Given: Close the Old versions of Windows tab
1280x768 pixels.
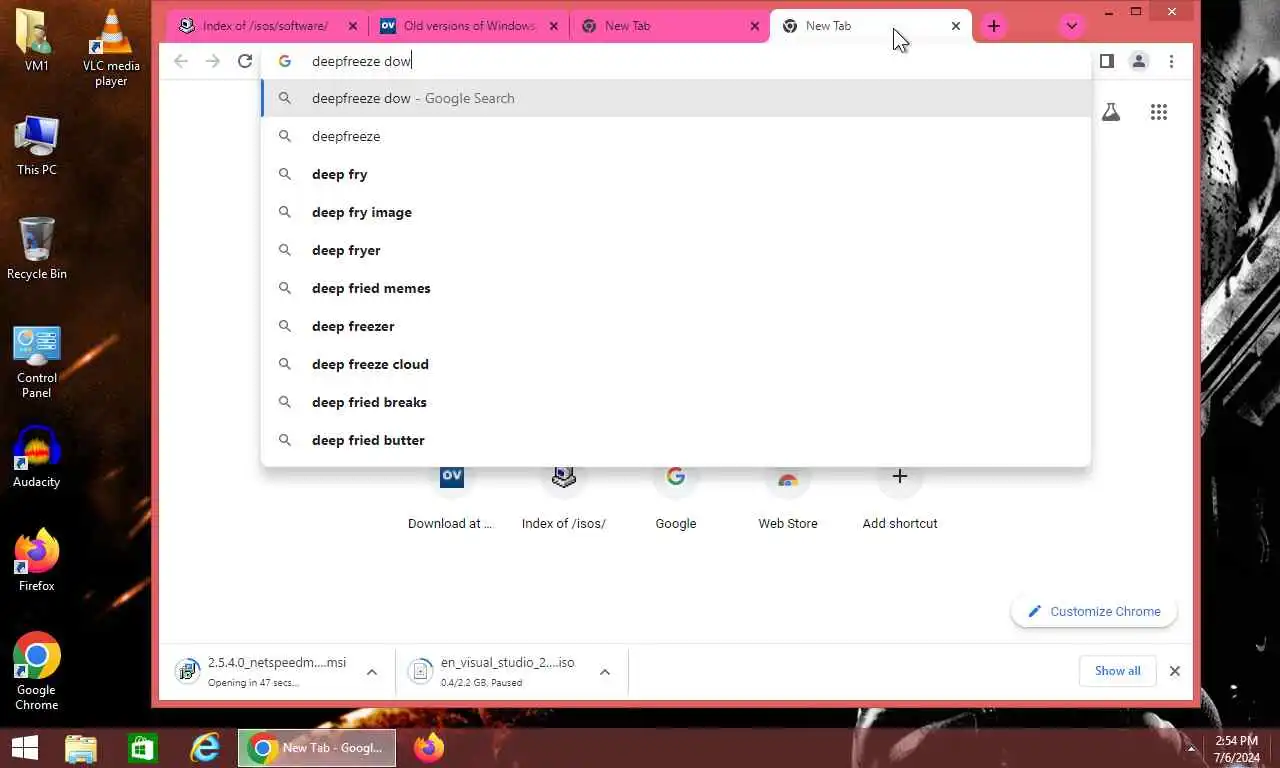Looking at the screenshot, I should click(x=553, y=26).
